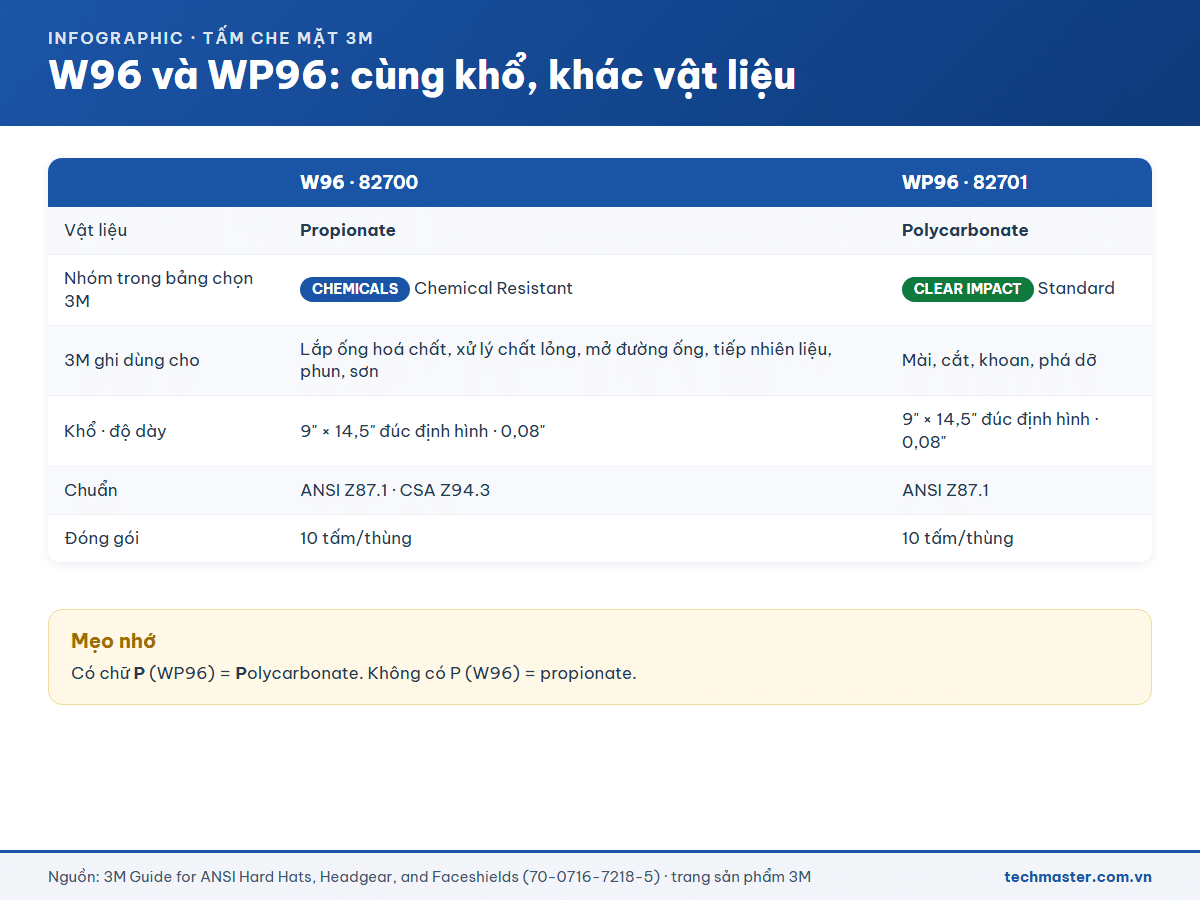This screenshot has height=900, width=1200.
Task: Click "10 tấm/thùng" in the WP96 column
Action: pos(958,538)
